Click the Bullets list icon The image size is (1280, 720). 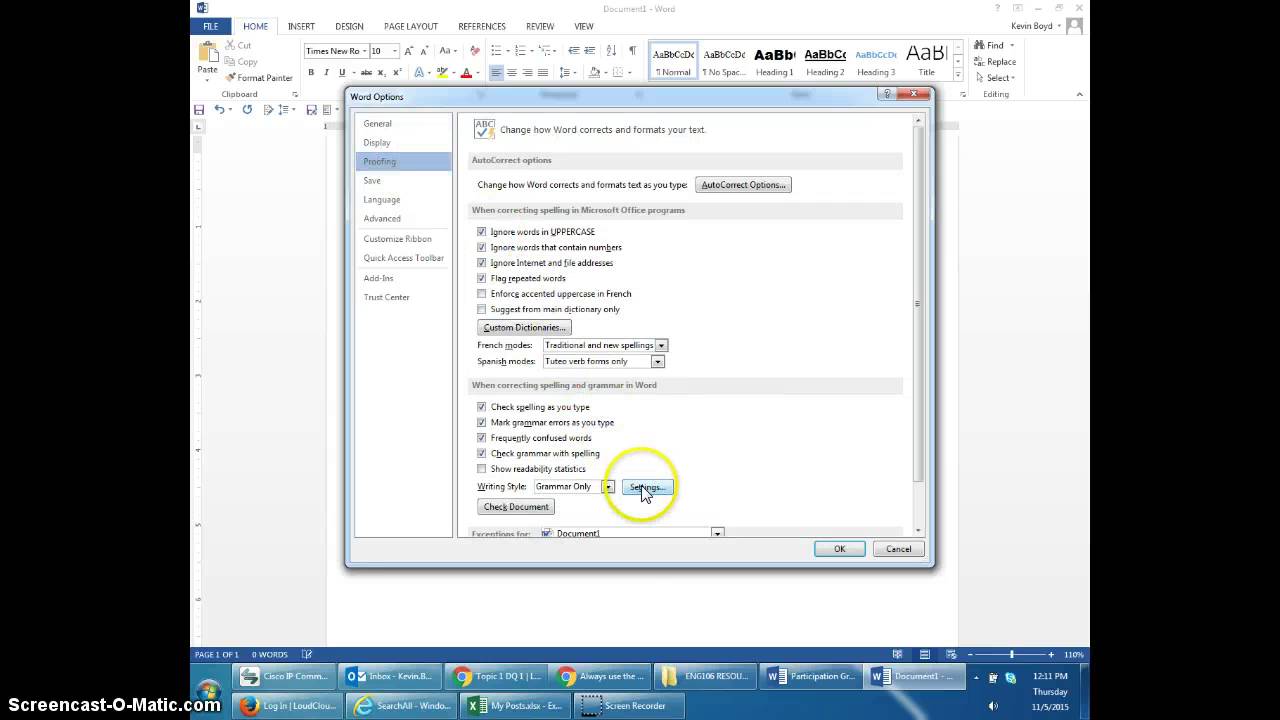[x=494, y=51]
